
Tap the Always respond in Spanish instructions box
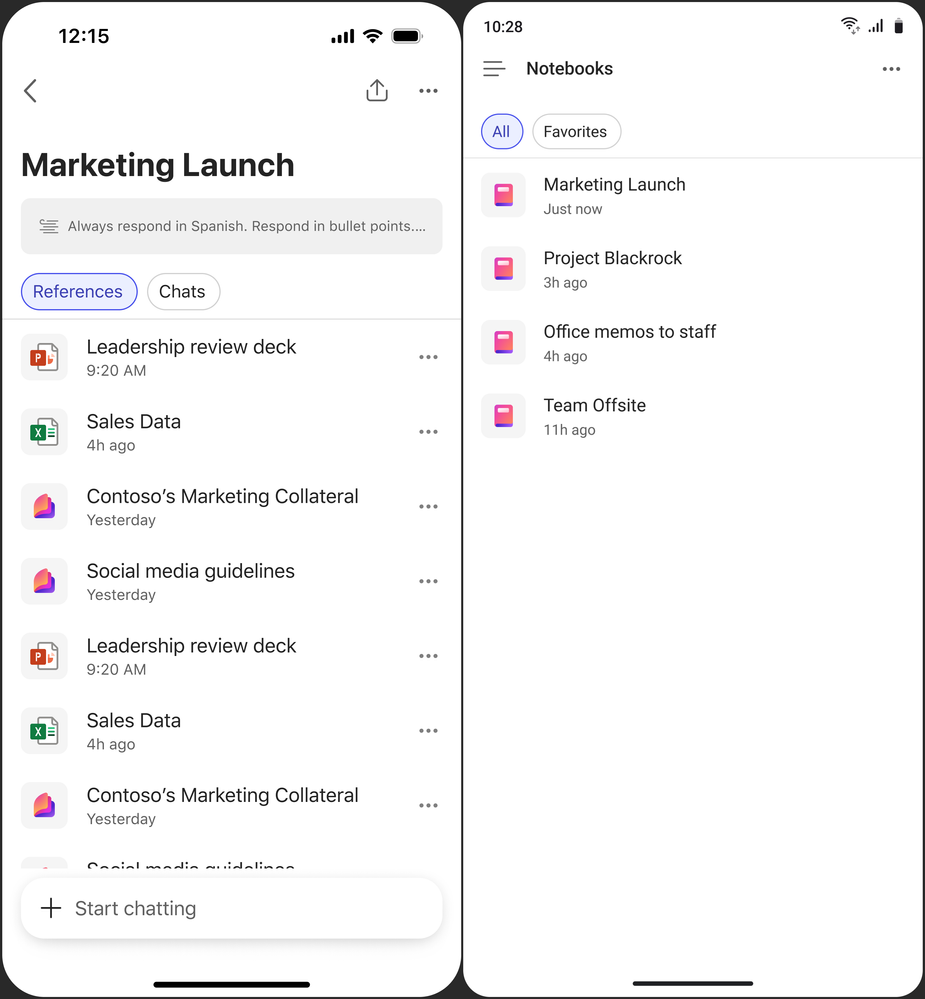[x=232, y=226]
